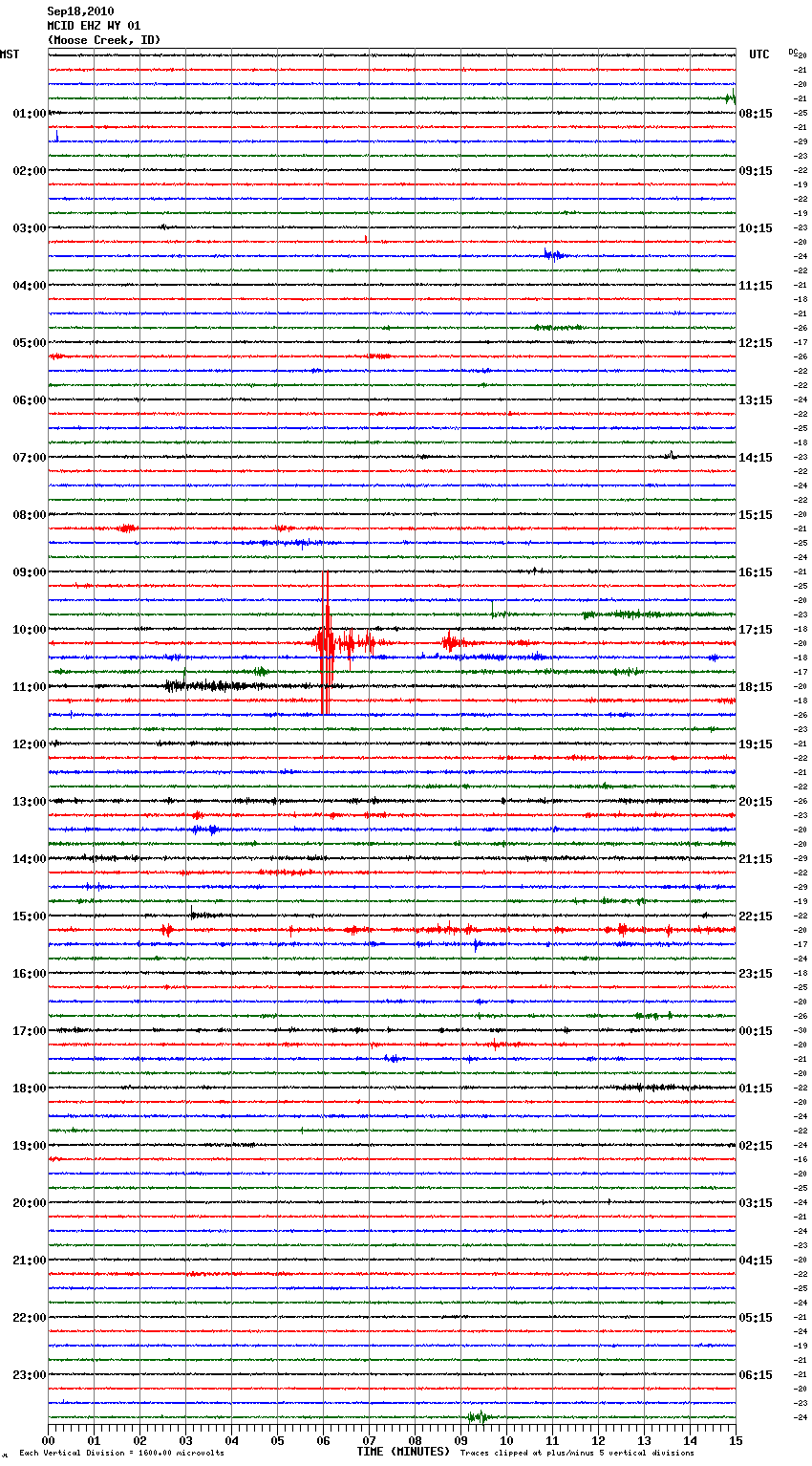The height and width of the screenshot is (1466, 812).
Task: Click the green burst on the last bottom trace
Action: (479, 1416)
